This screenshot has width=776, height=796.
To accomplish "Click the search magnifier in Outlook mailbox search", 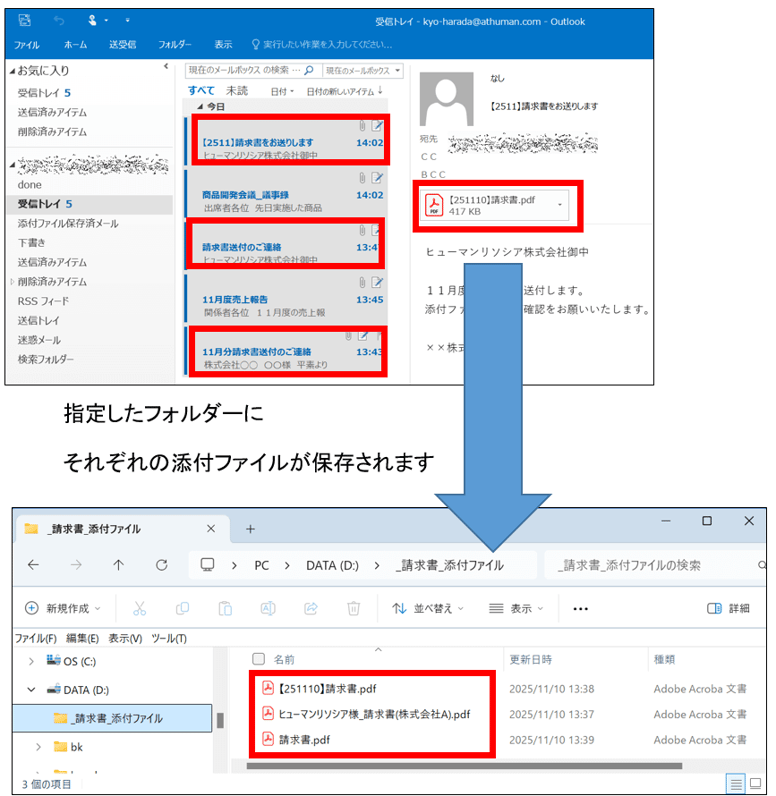I will 309,70.
